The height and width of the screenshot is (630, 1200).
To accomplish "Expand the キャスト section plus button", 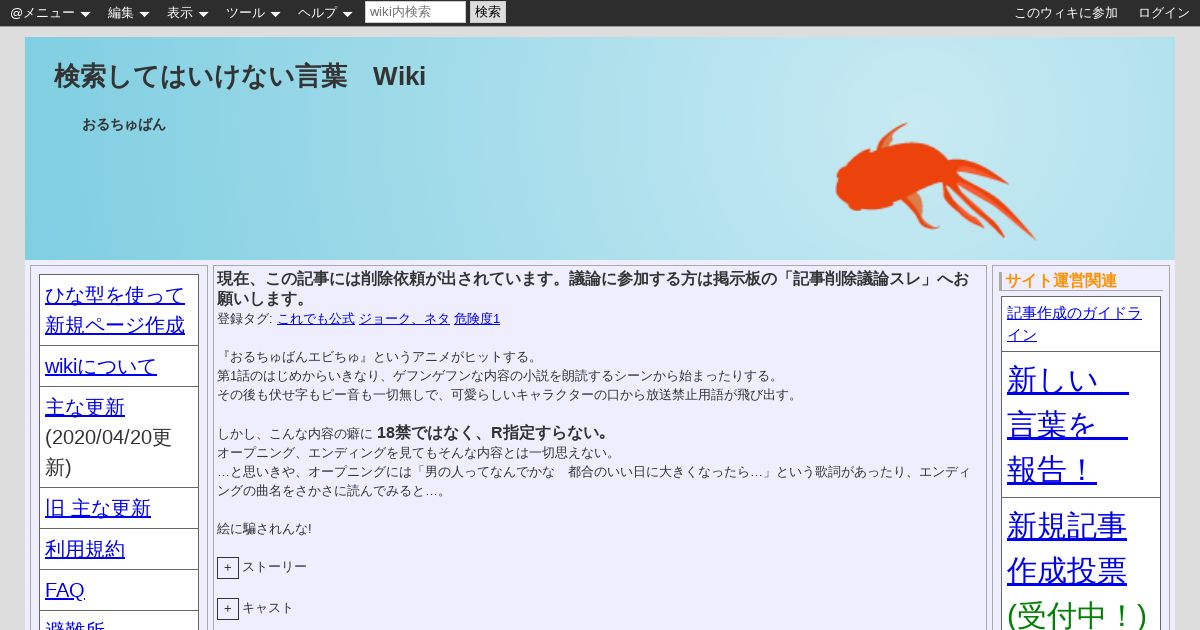I will (228, 609).
